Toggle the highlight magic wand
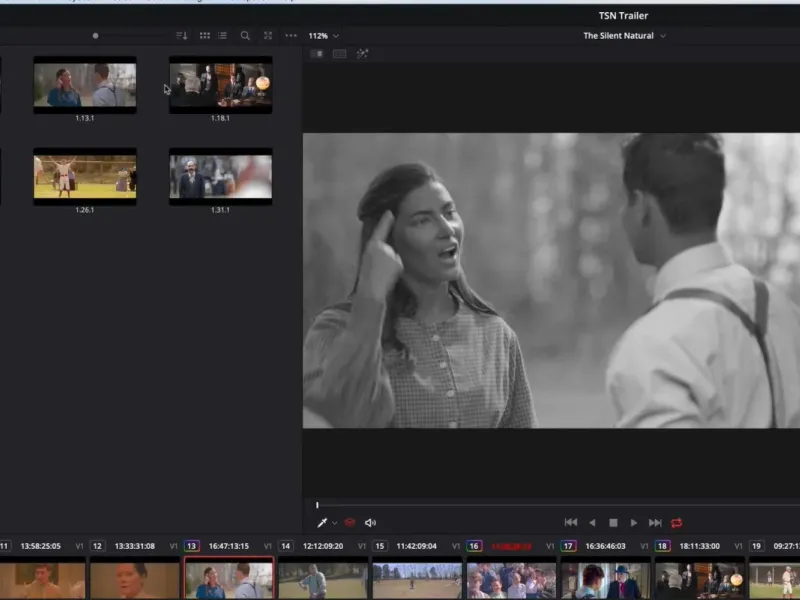 pyautogui.click(x=362, y=54)
